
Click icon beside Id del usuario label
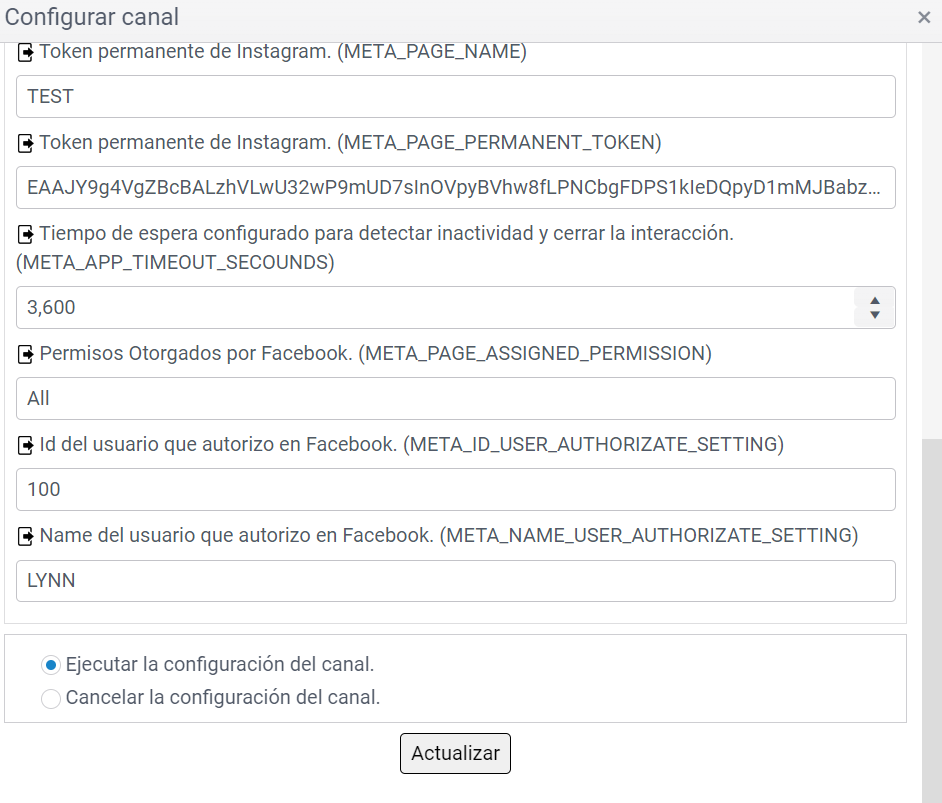click(26, 445)
